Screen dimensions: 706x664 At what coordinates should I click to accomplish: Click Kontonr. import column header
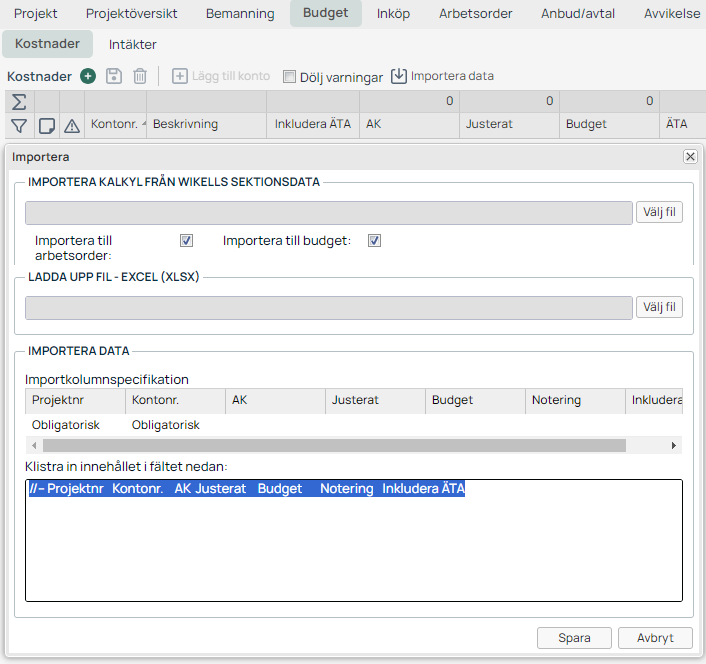(175, 400)
